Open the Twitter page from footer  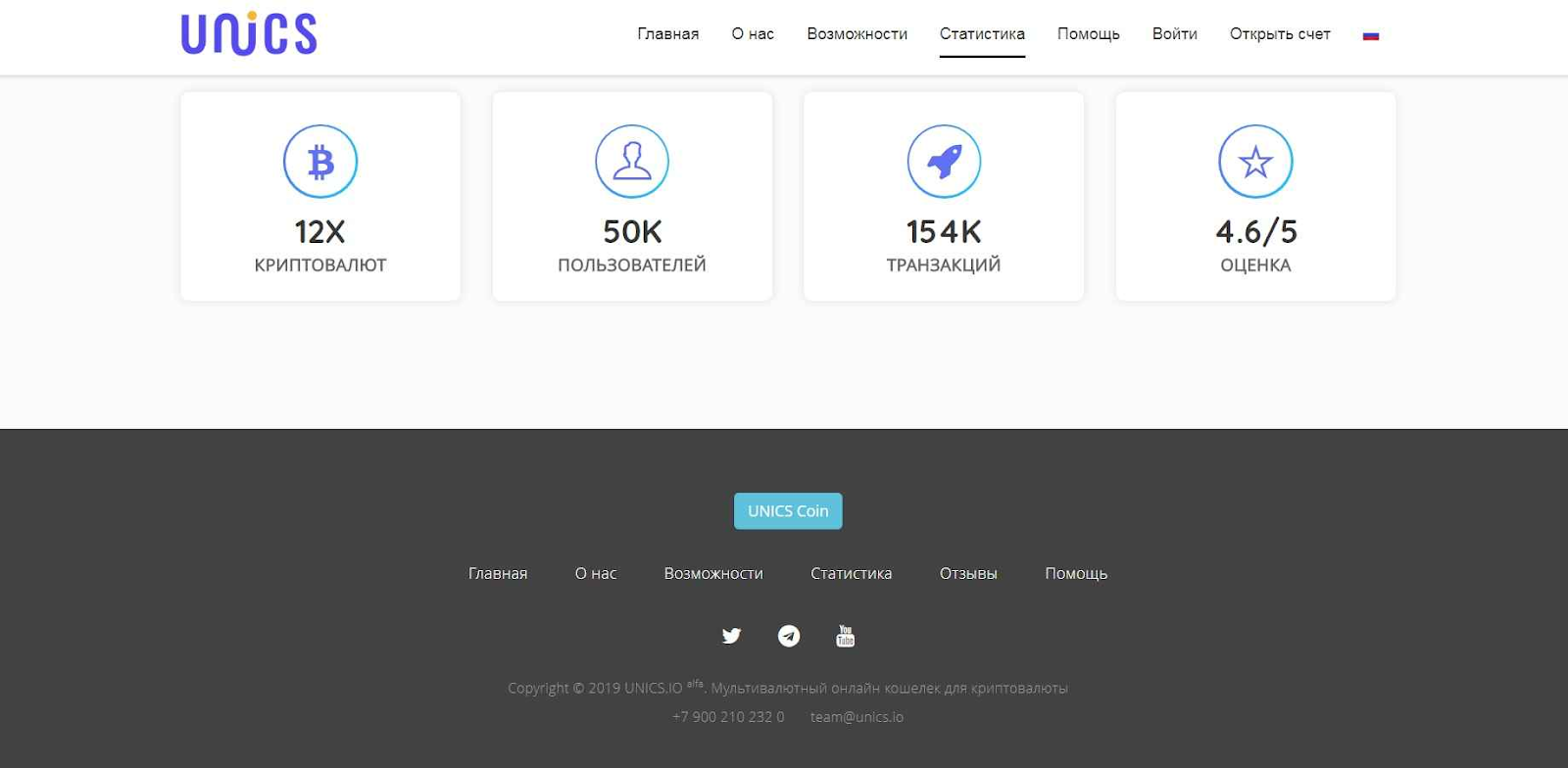(731, 636)
